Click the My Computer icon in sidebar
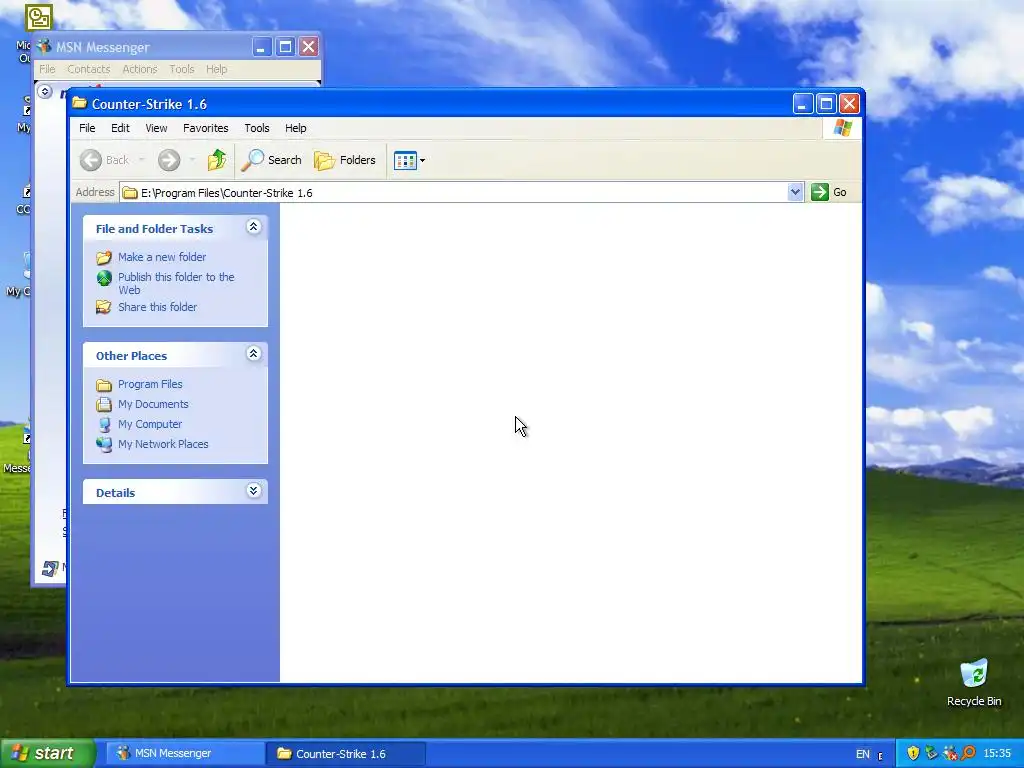 coord(104,424)
